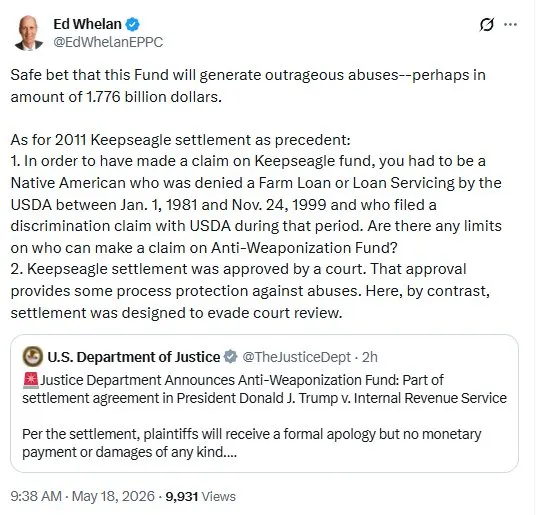Click the tweet text beginning 'Safe bet that this Fund'
Image resolution: width=536 pixels, height=515 pixels.
click(248, 86)
